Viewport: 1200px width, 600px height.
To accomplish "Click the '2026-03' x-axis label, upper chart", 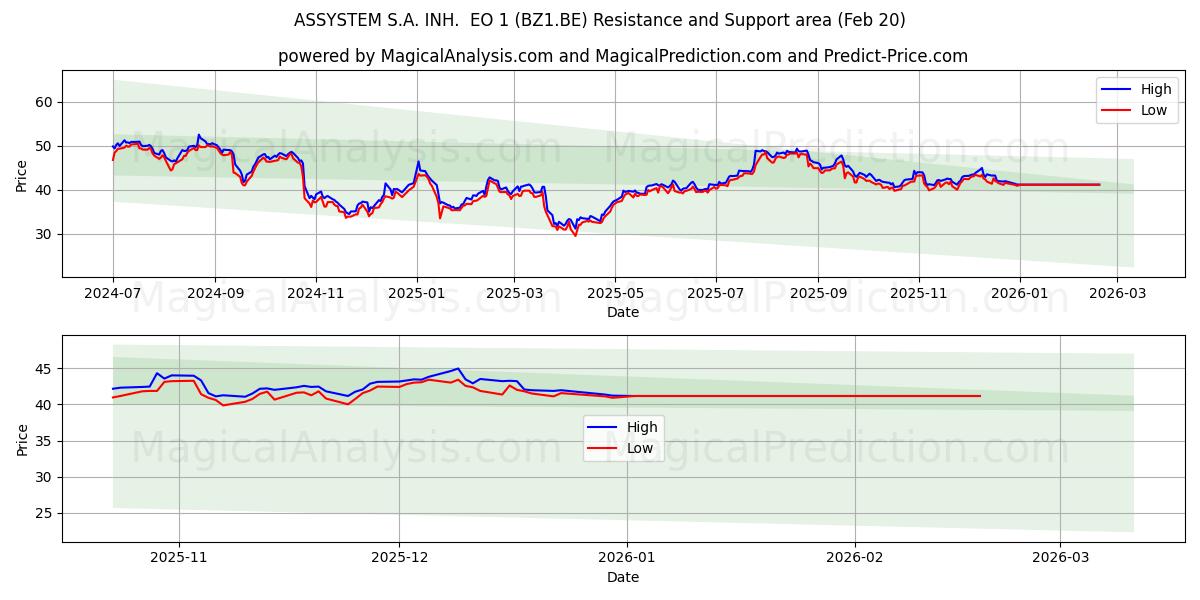I will pyautogui.click(x=1117, y=294).
